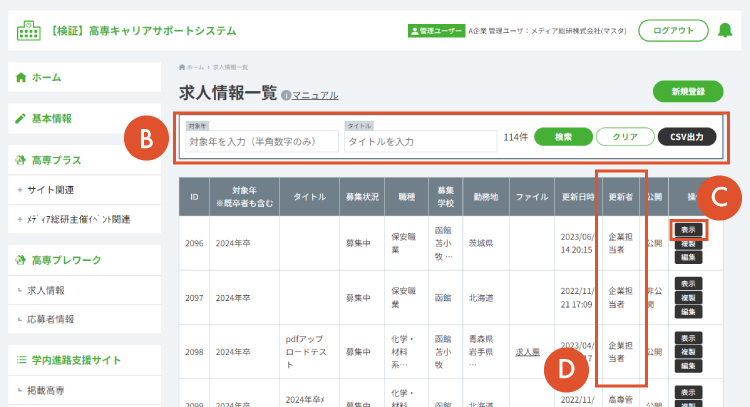This screenshot has height=407, width=750.
Task: Click ID cell 2096
Action: click(x=194, y=243)
